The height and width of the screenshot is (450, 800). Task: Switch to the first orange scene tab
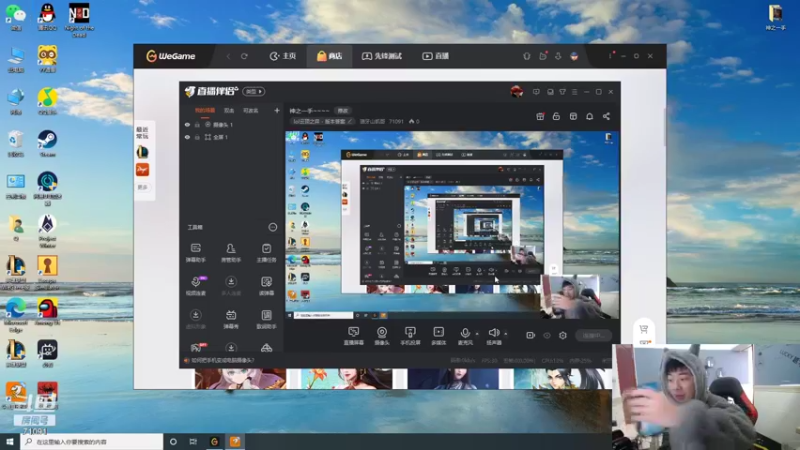click(205, 110)
